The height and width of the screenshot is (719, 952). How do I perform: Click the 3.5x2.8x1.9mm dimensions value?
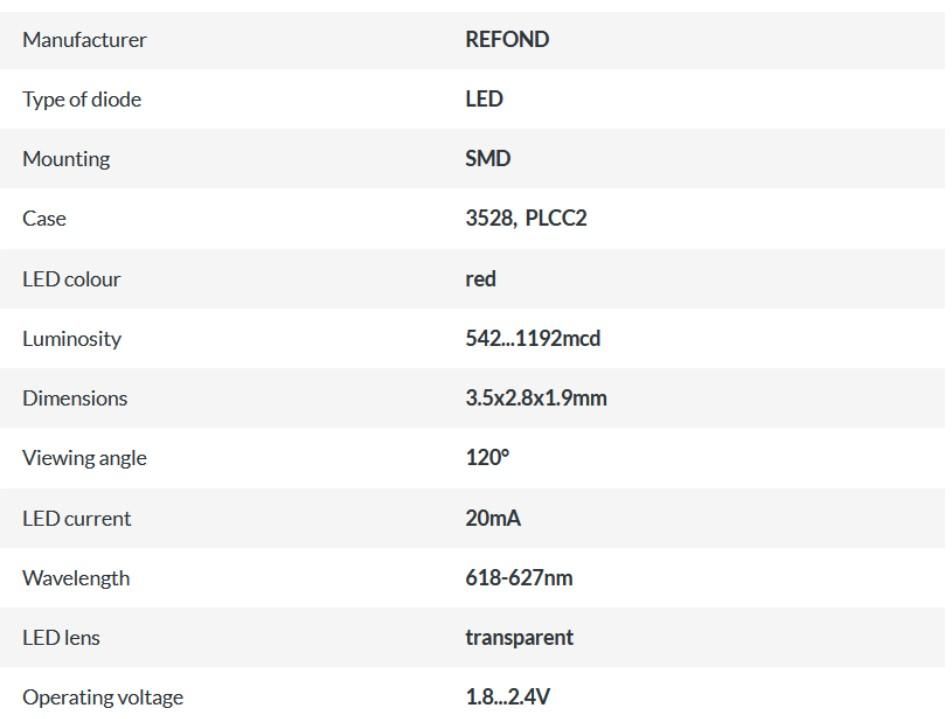(x=536, y=398)
